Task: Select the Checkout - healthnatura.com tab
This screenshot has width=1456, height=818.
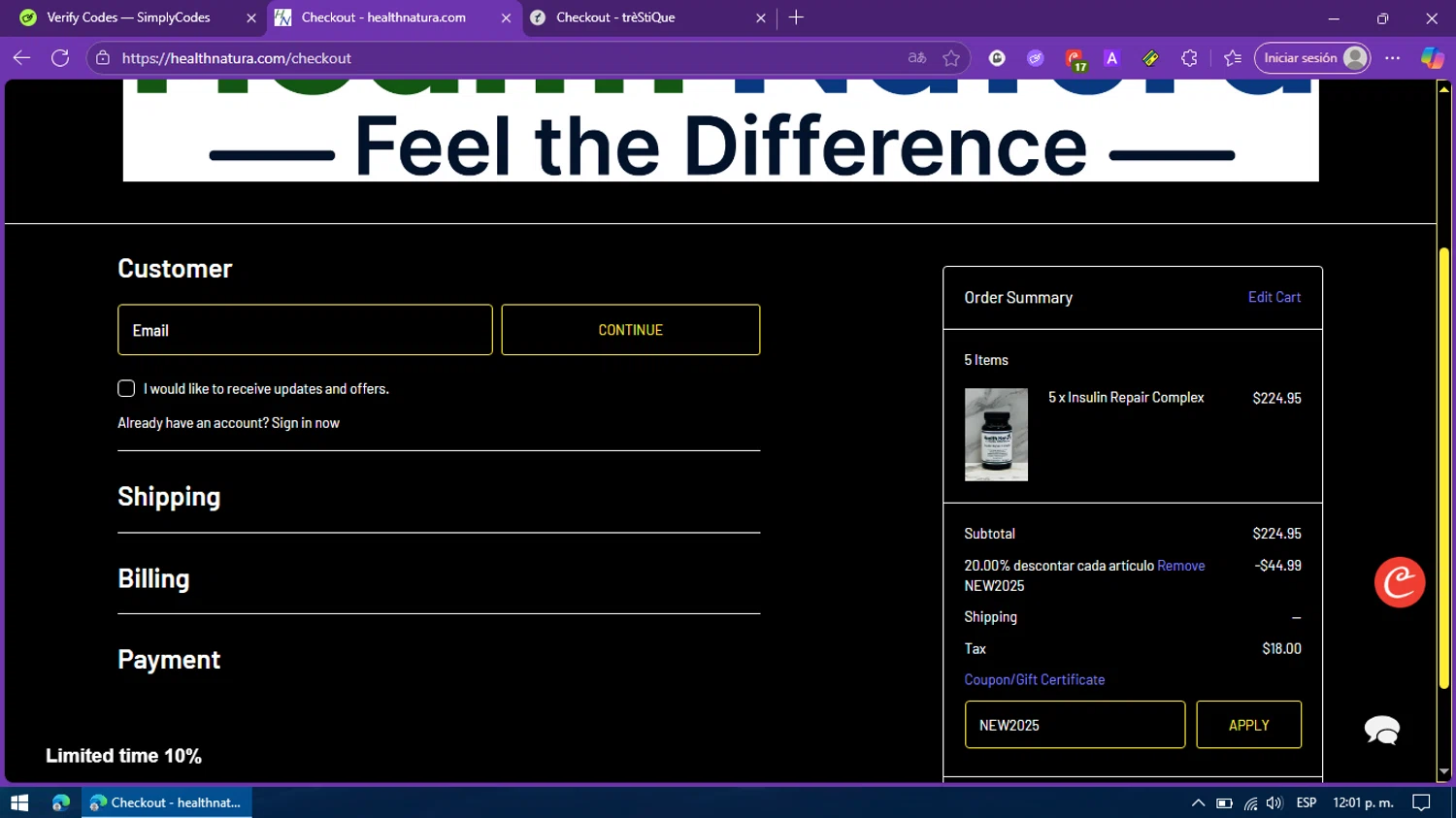Action: pyautogui.click(x=393, y=17)
